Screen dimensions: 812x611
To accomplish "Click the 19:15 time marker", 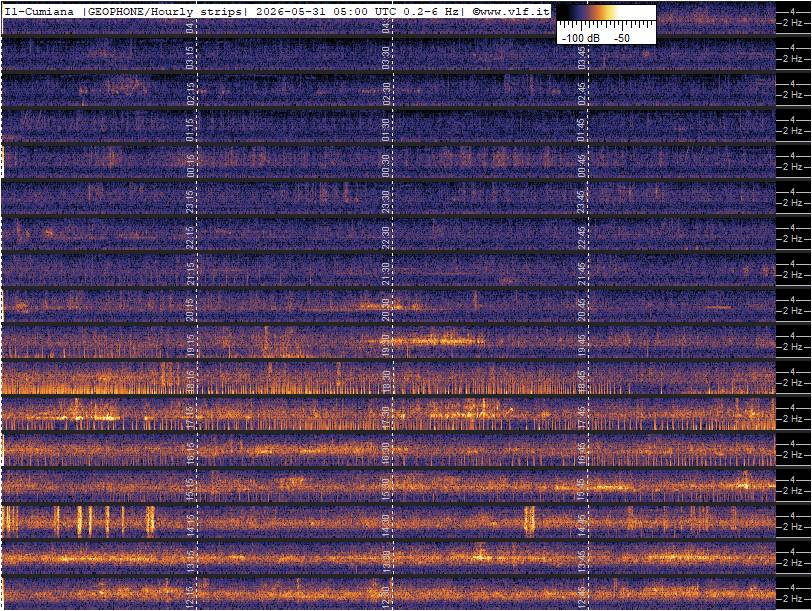I will click(x=190, y=346).
